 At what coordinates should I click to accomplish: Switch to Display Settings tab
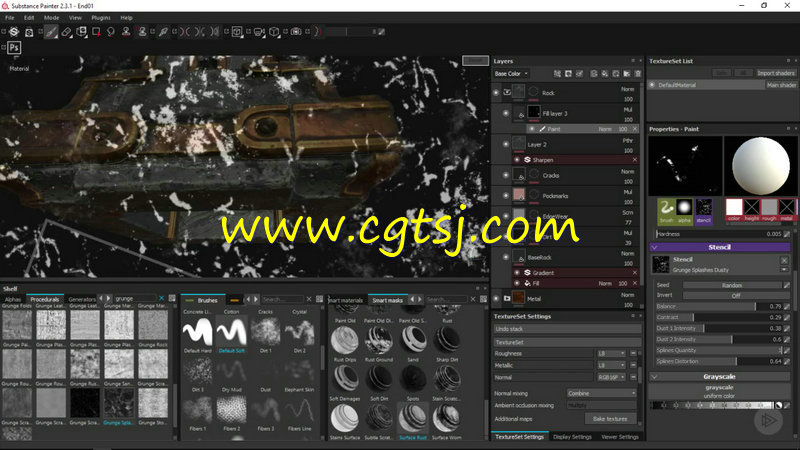click(x=572, y=437)
